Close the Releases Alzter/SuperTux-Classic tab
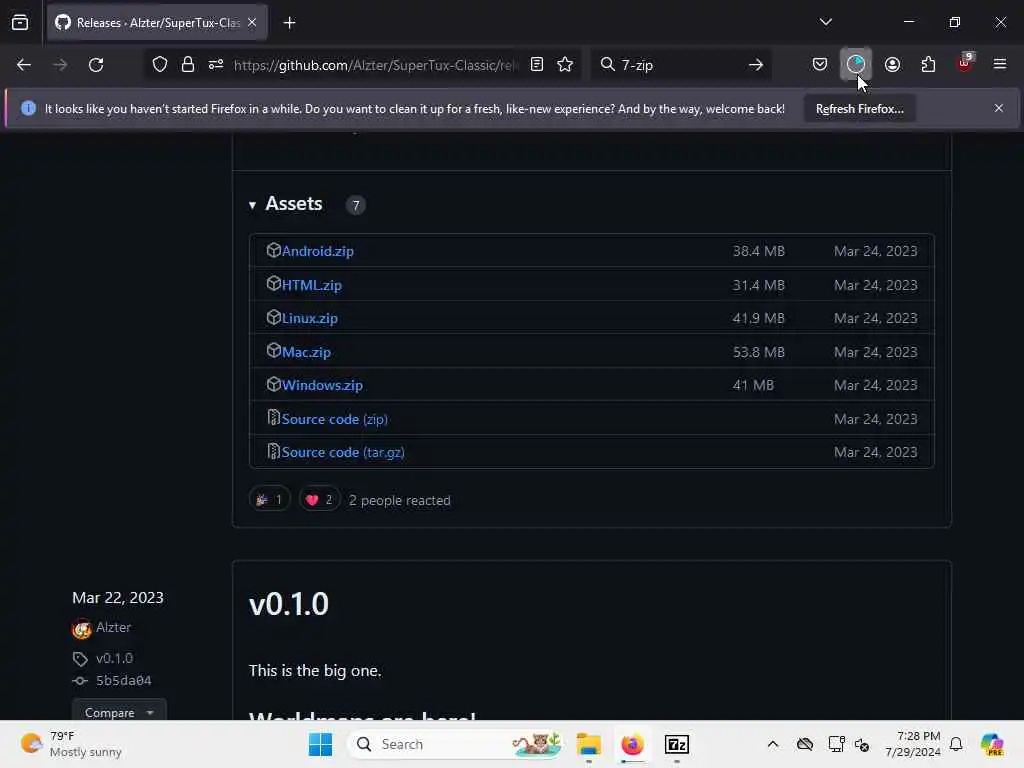Image resolution: width=1024 pixels, height=768 pixels. 252,23
